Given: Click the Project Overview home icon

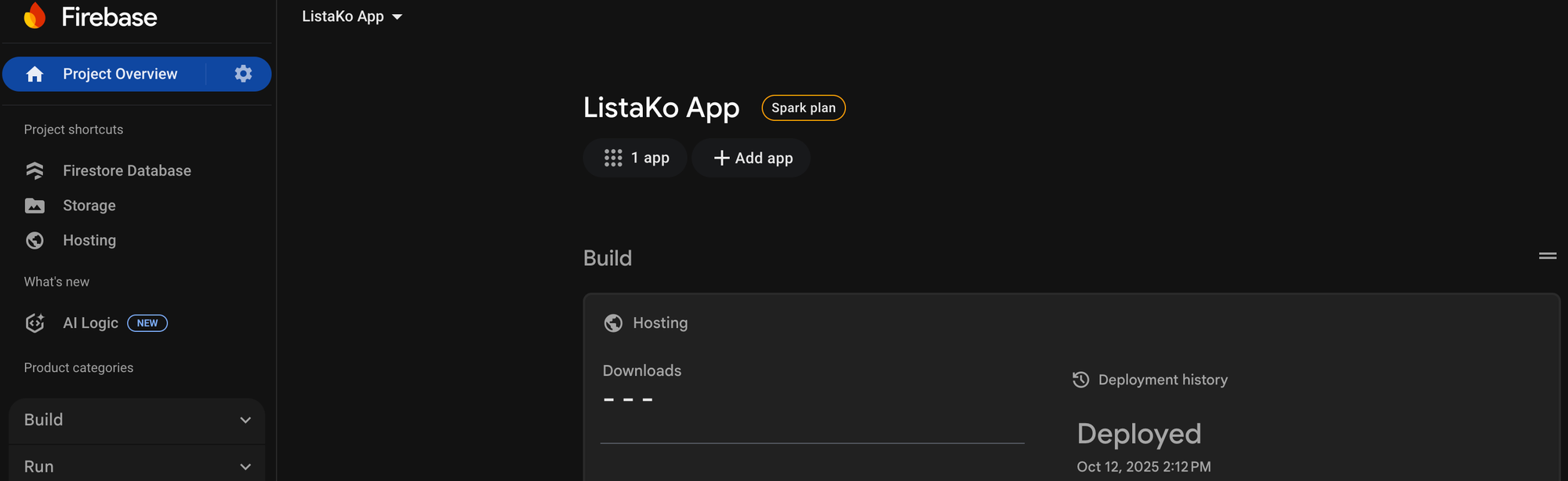Looking at the screenshot, I should pos(34,74).
